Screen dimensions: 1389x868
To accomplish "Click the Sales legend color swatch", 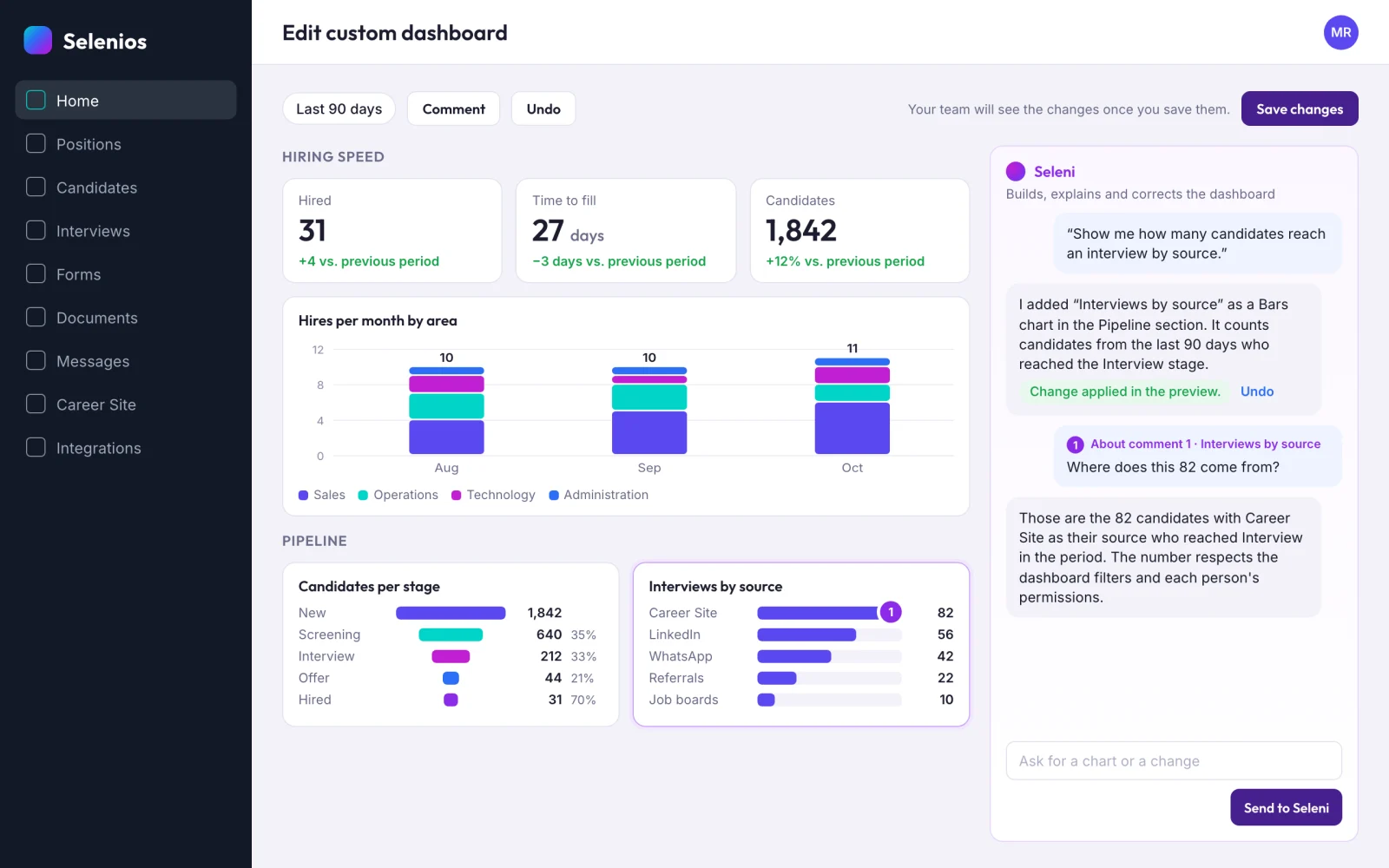I will pyautogui.click(x=303, y=495).
